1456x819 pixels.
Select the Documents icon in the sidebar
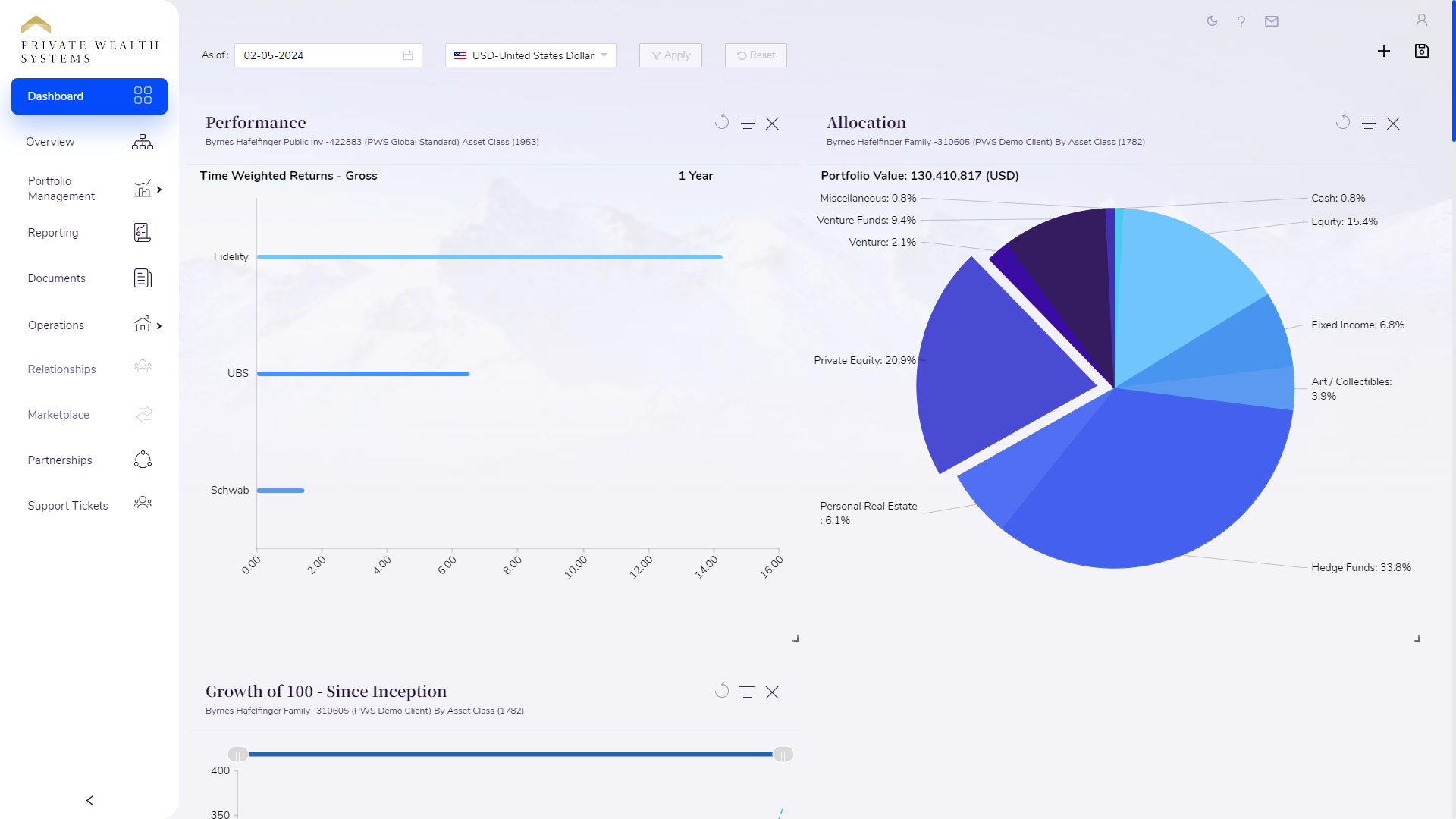click(143, 278)
